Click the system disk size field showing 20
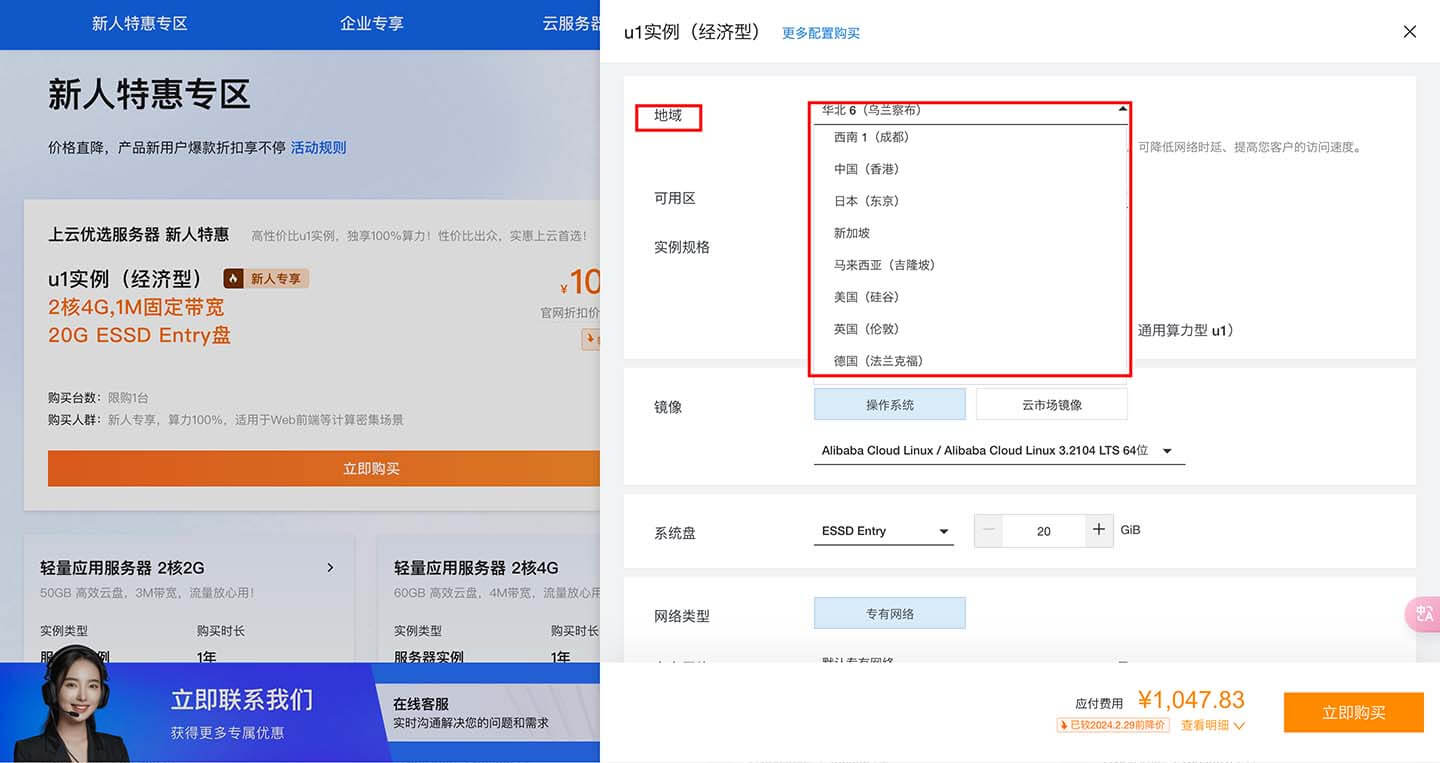The image size is (1440, 763). [1043, 531]
